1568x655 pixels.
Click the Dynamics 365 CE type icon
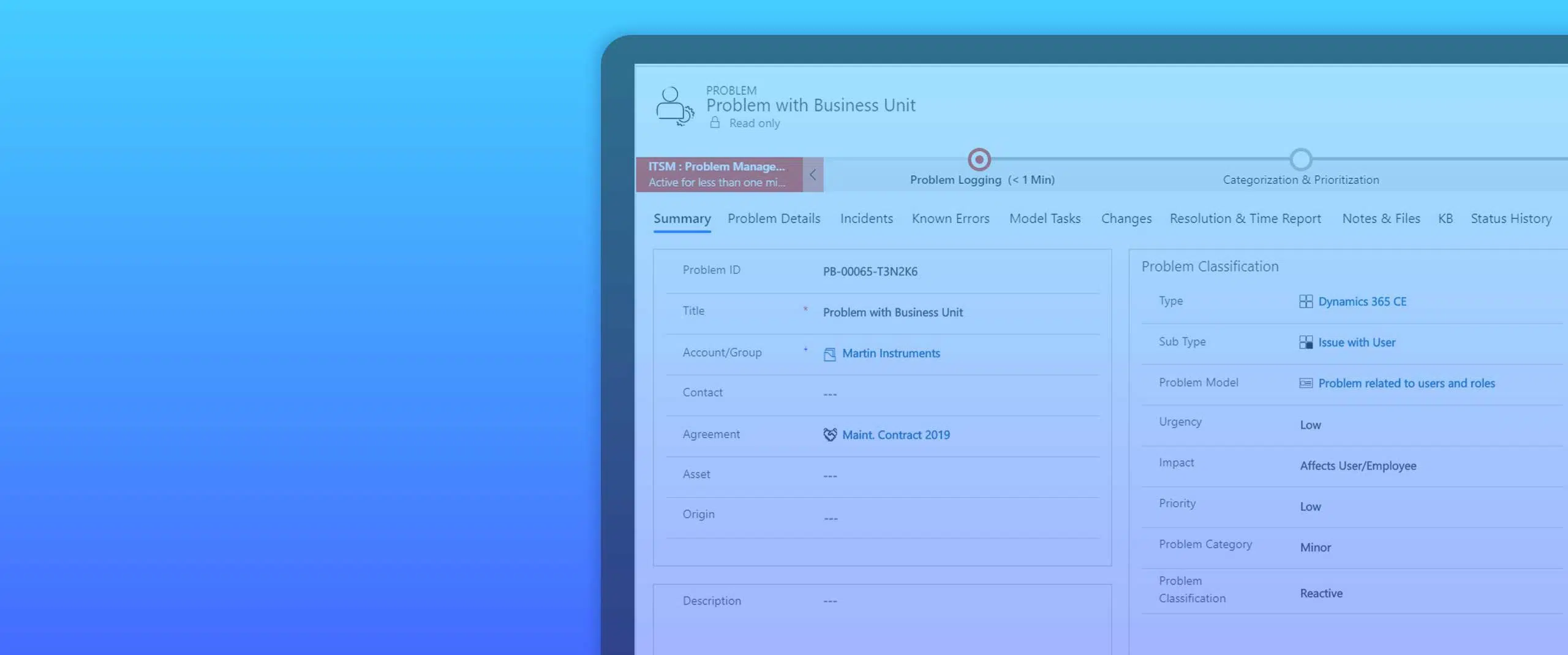click(1305, 301)
